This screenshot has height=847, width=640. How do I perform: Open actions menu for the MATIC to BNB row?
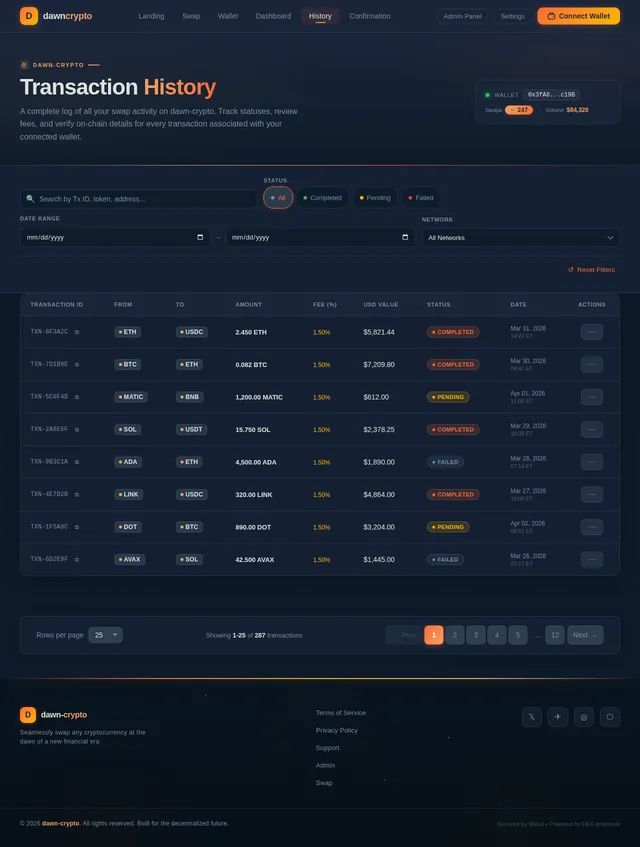(x=591, y=397)
